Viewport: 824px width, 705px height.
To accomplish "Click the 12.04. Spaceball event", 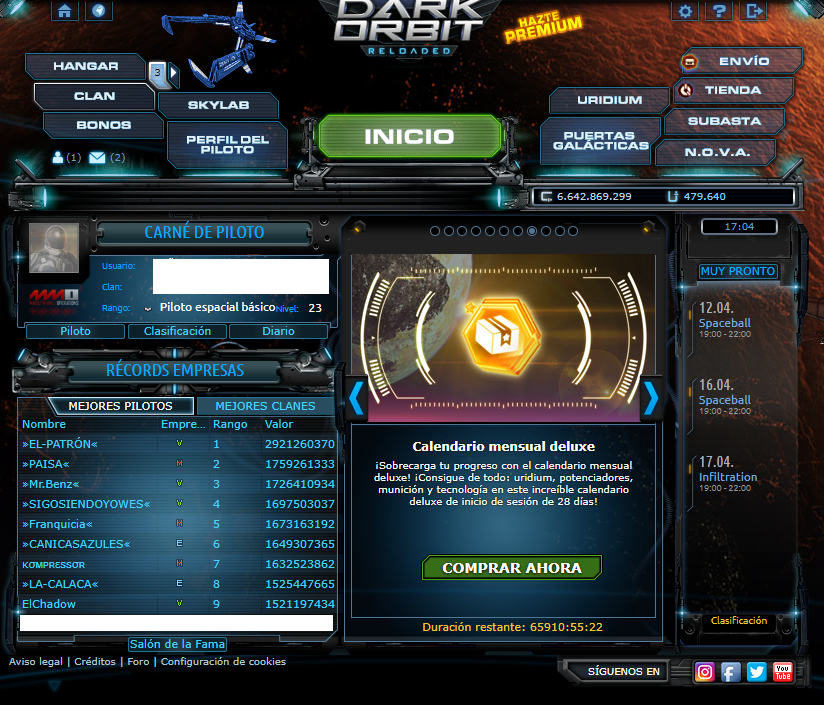I will pos(725,319).
